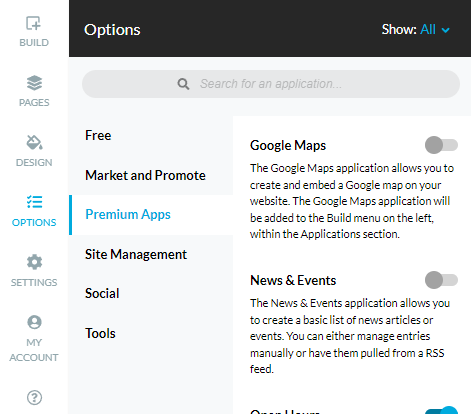Viewport: 471px width, 414px height.
Task: Open the Pages layers icon
Action: click(x=34, y=83)
